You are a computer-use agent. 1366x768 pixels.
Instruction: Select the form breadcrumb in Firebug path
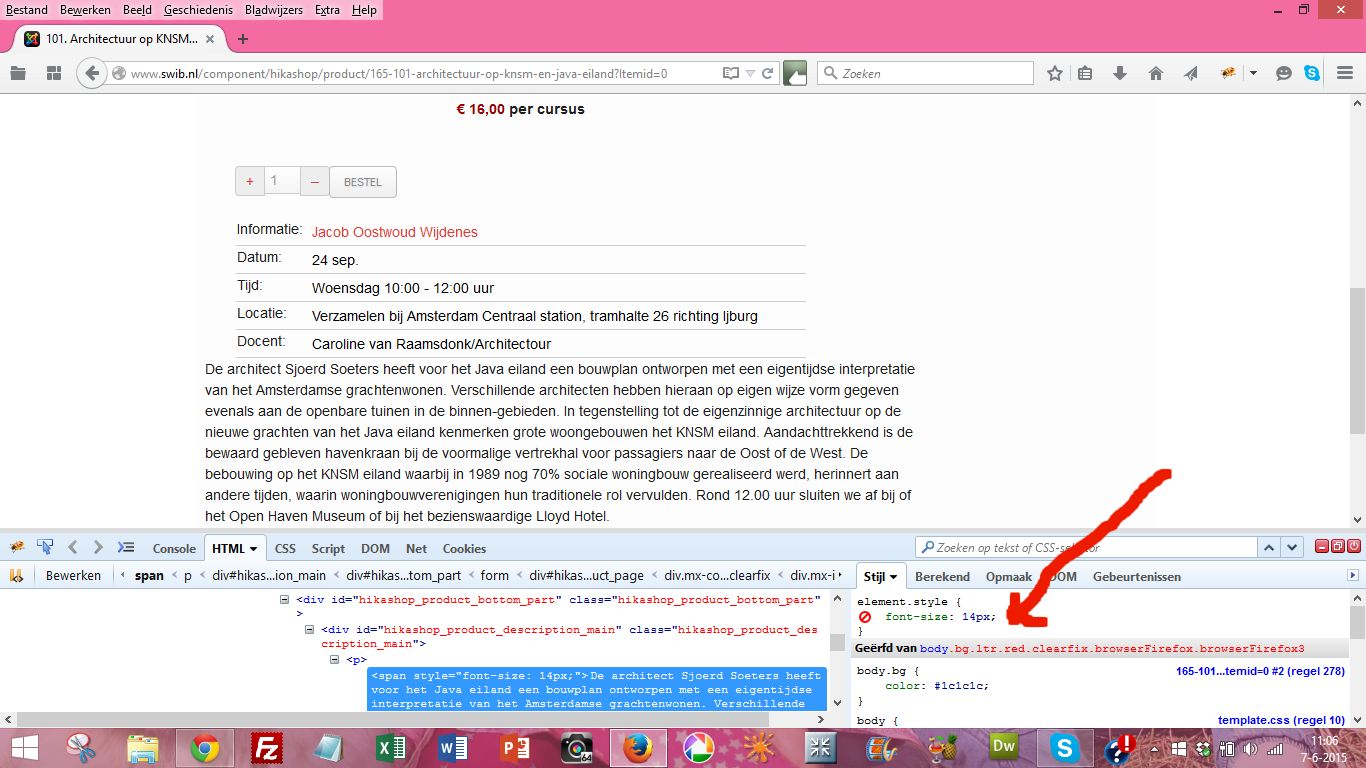point(494,576)
